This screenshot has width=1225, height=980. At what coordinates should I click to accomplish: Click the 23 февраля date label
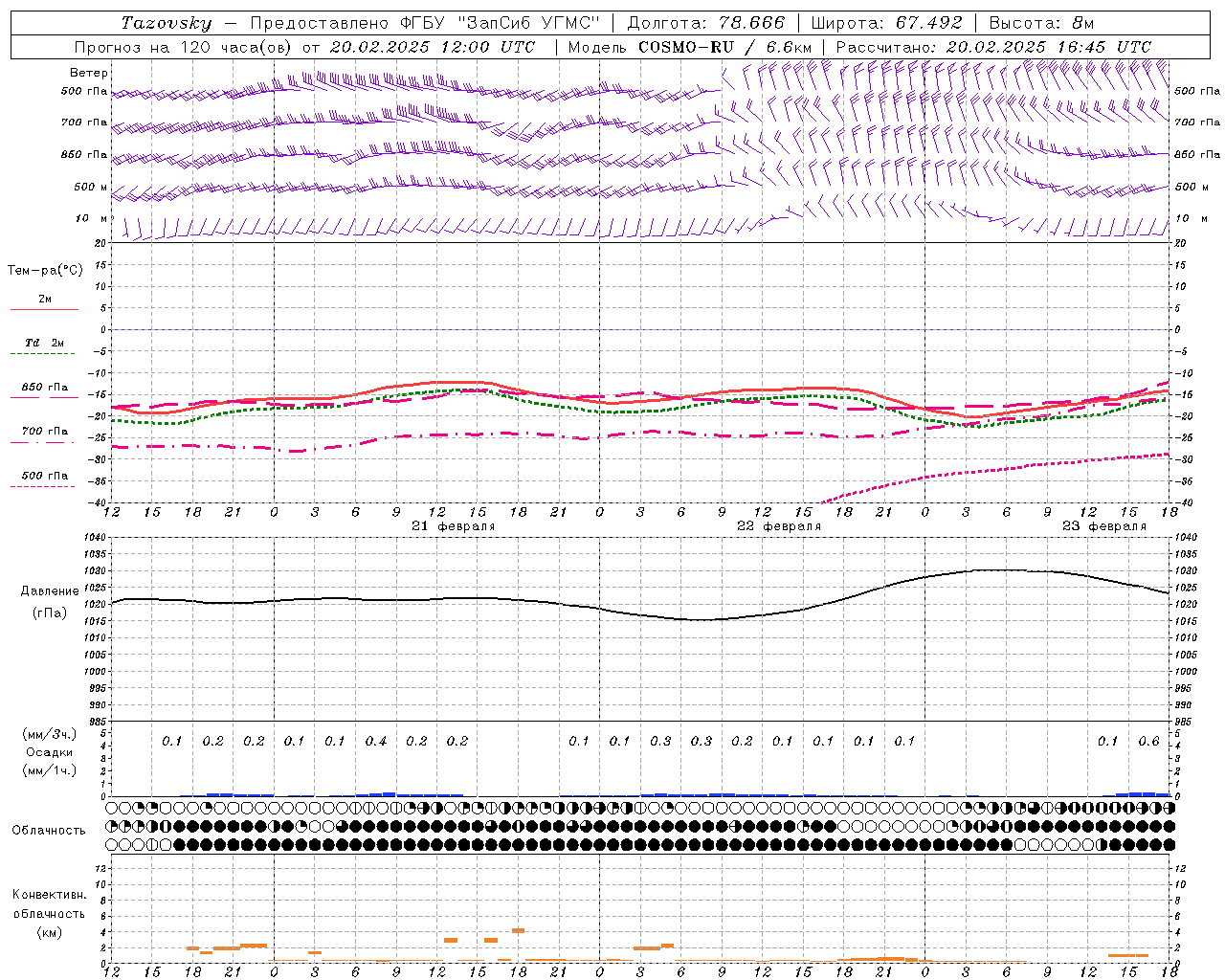[1104, 526]
